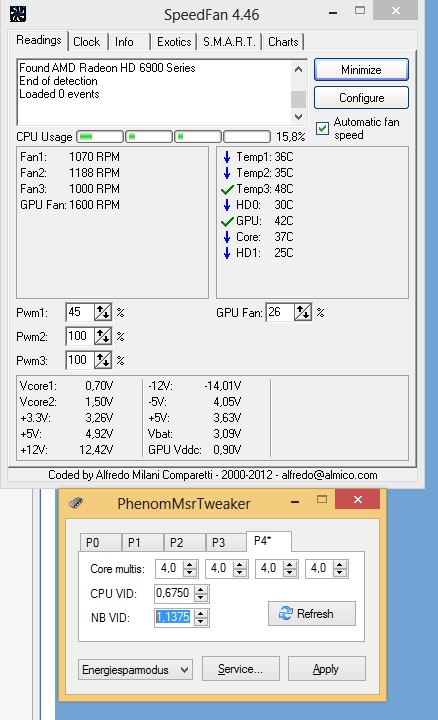The image size is (438, 720).
Task: Click the fourth empty CPU usage bar
Action: pyautogui.click(x=247, y=136)
